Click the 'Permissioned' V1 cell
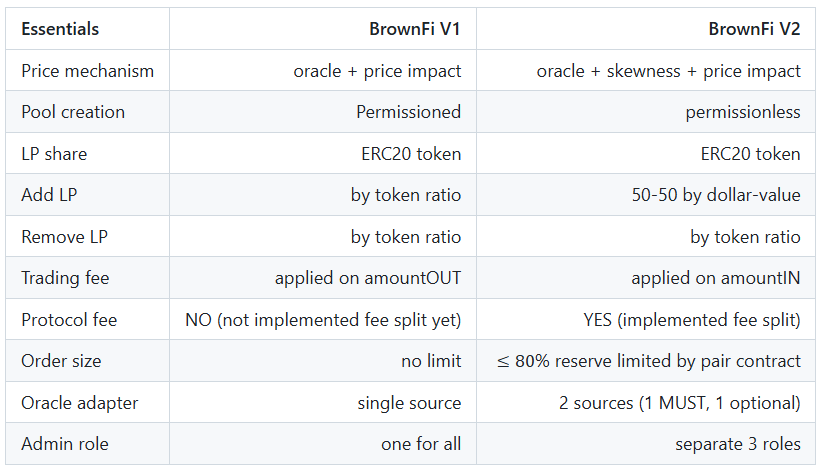Image resolution: width=823 pixels, height=472 pixels. pyautogui.click(x=408, y=112)
